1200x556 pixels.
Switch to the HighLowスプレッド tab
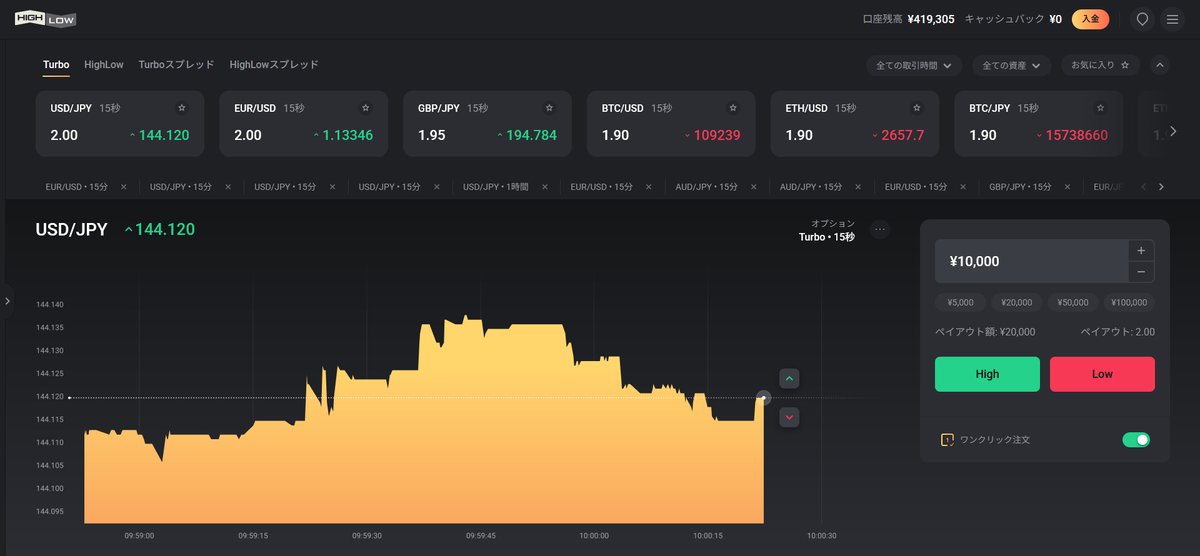[274, 65]
